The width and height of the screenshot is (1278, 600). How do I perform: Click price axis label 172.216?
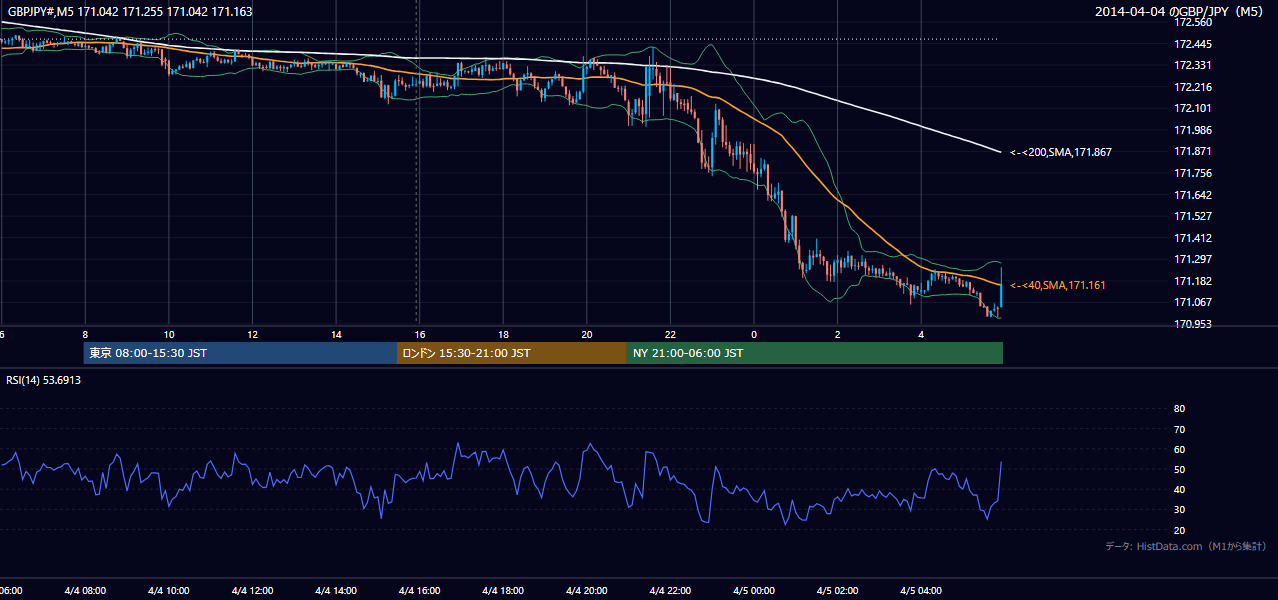(x=1192, y=87)
